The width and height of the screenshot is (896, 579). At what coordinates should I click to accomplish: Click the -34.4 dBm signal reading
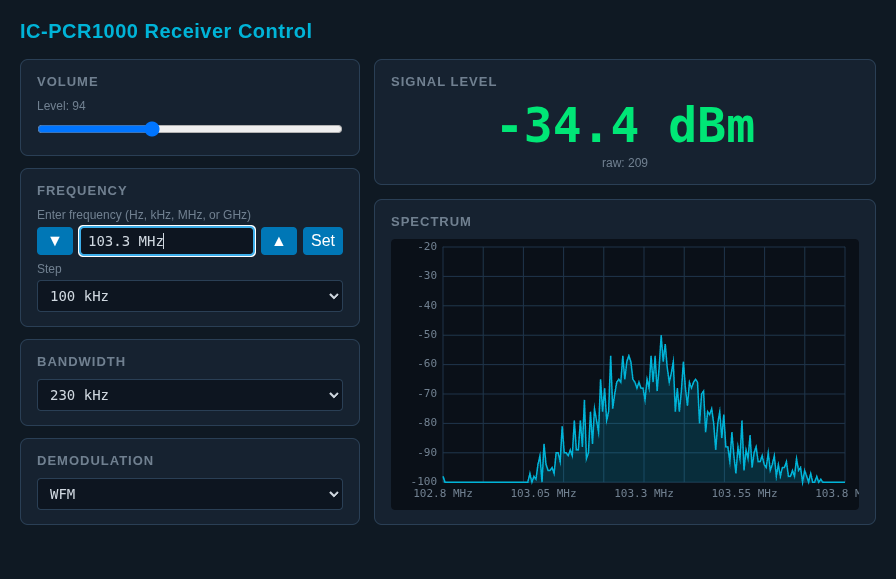(x=625, y=126)
